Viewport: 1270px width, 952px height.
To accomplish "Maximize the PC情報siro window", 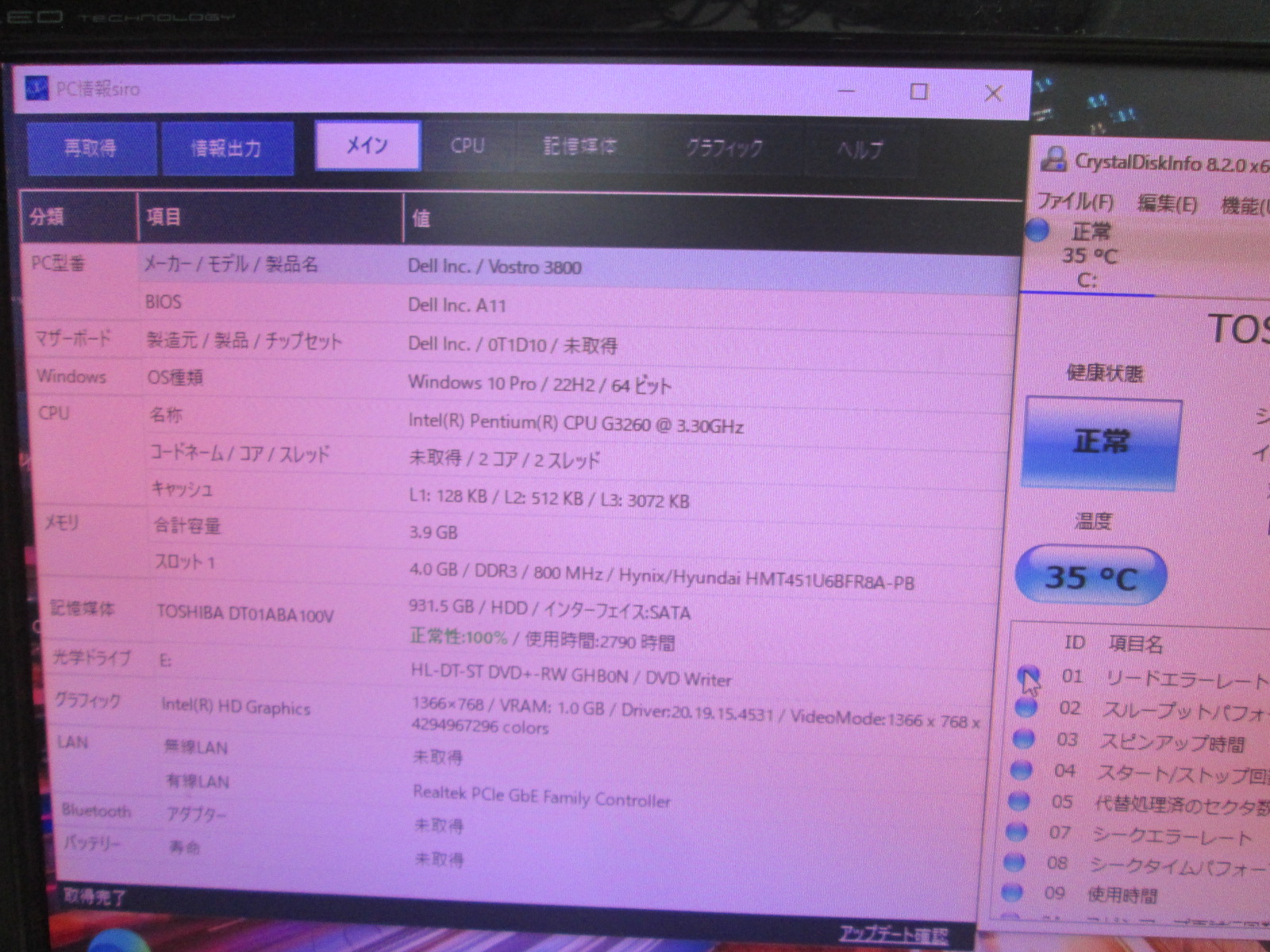I will coord(919,91).
